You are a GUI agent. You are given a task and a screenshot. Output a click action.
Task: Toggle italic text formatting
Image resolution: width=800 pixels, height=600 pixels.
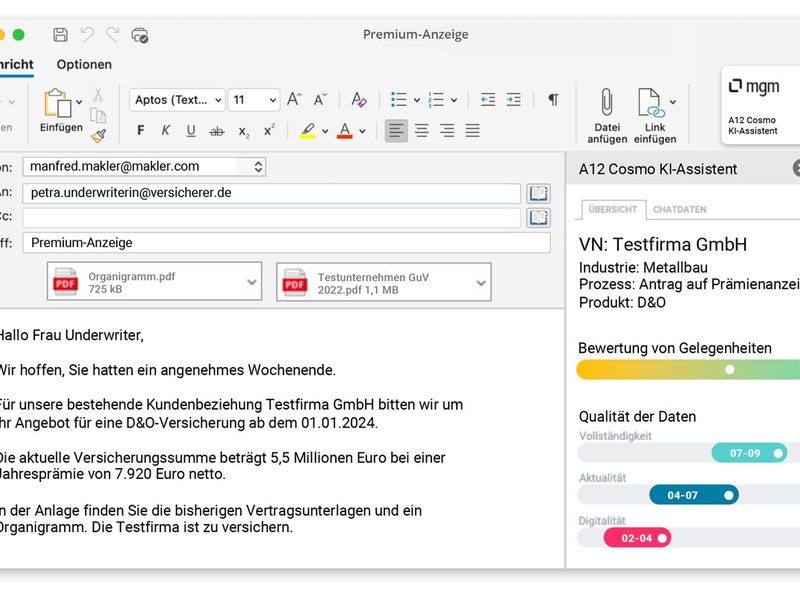[166, 130]
